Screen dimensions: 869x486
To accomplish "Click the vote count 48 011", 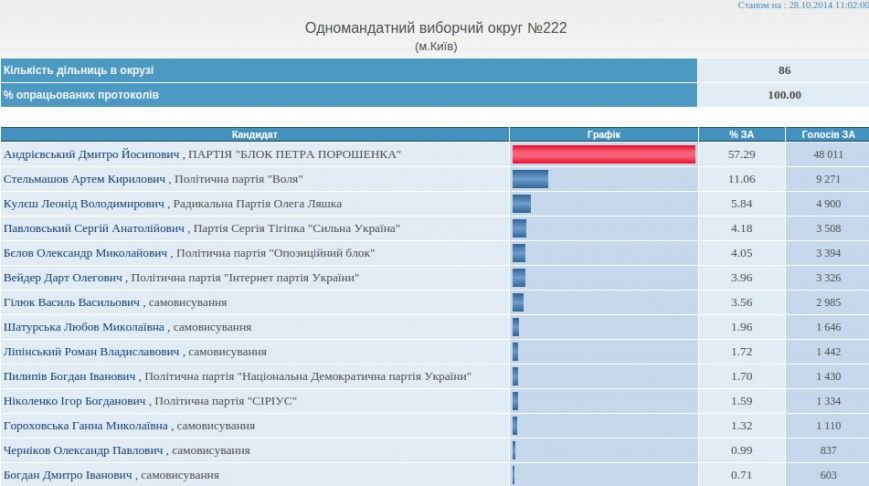I will (x=828, y=154).
